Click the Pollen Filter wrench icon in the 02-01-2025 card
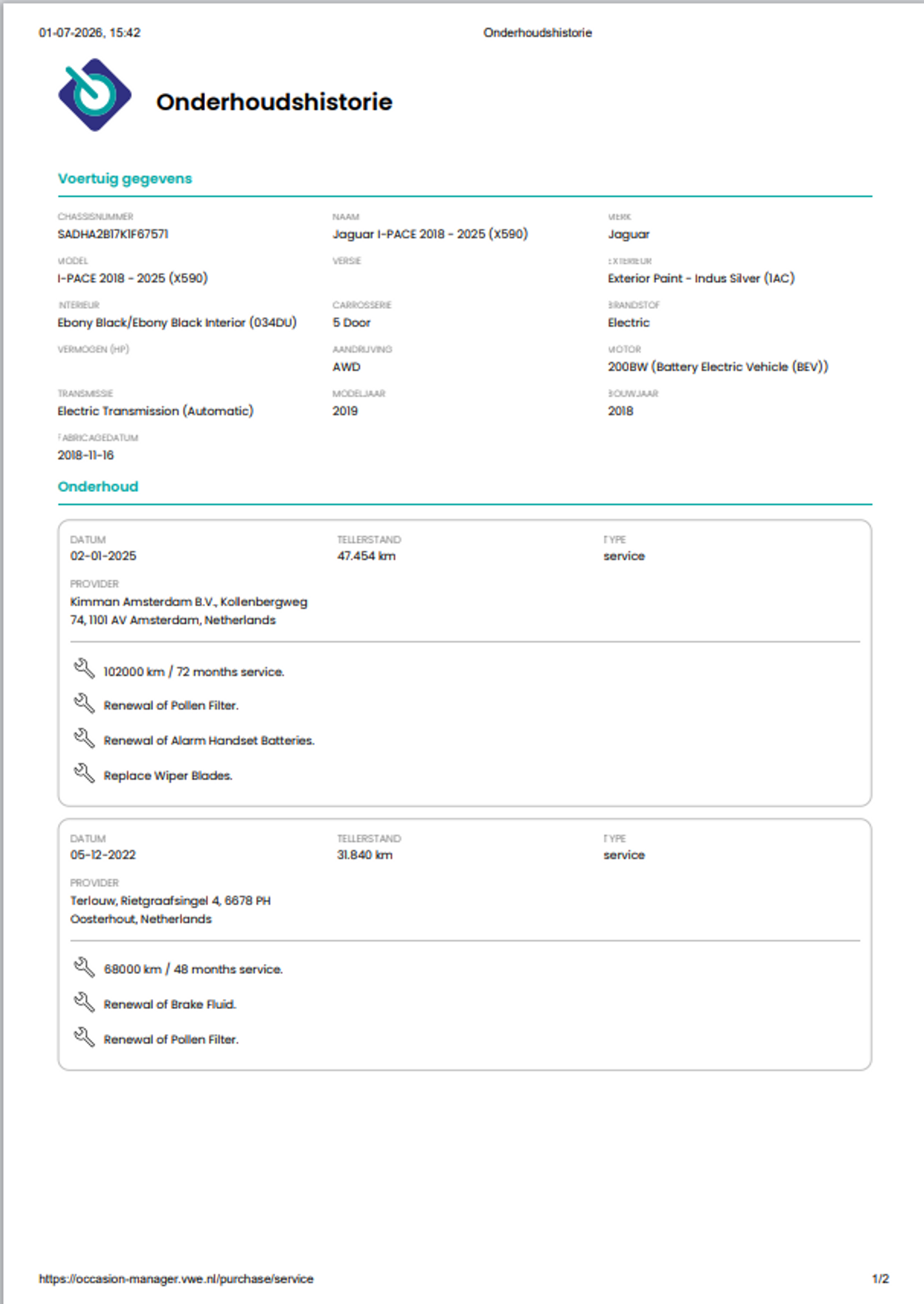 click(84, 703)
